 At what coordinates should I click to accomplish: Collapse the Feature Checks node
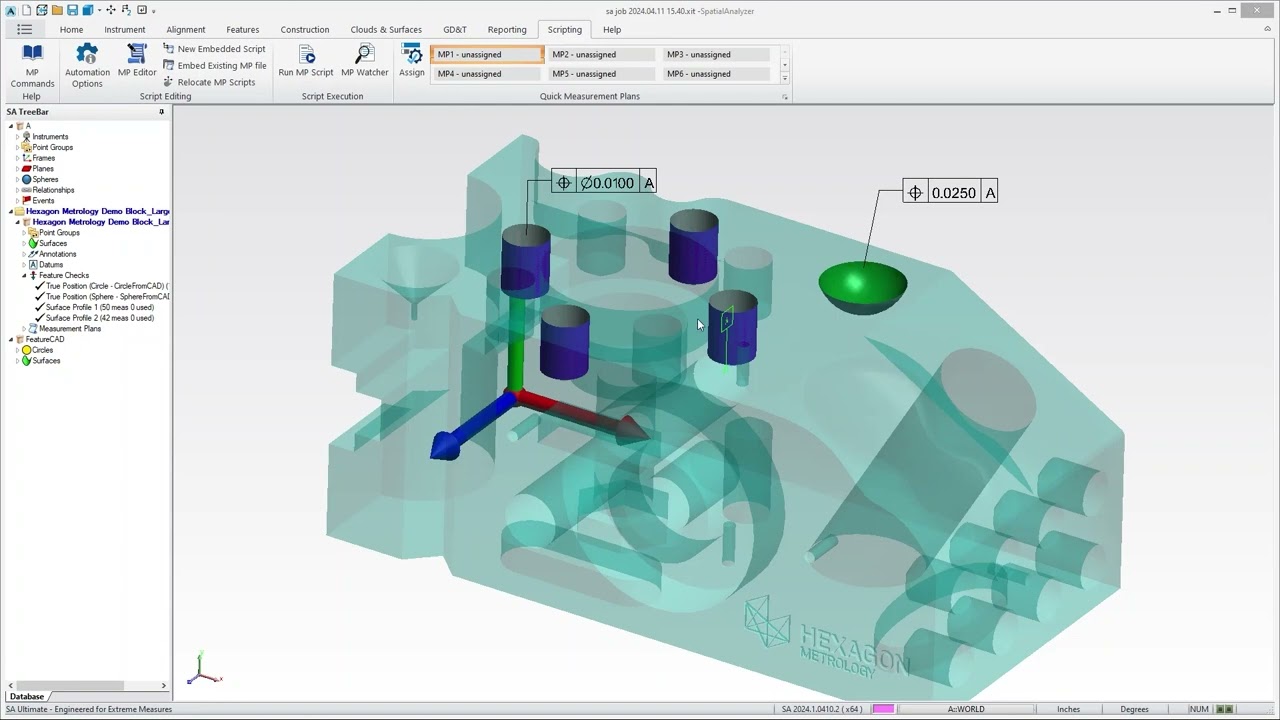point(24,275)
